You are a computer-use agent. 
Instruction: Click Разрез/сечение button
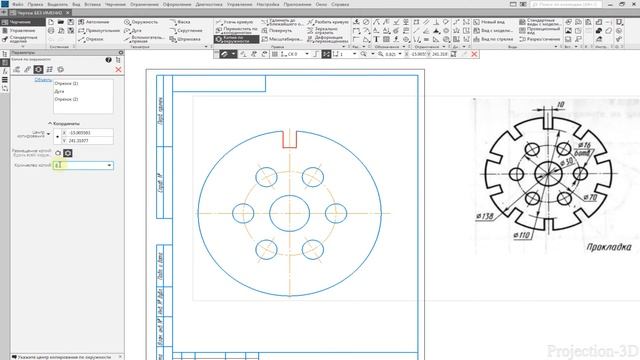(539, 39)
